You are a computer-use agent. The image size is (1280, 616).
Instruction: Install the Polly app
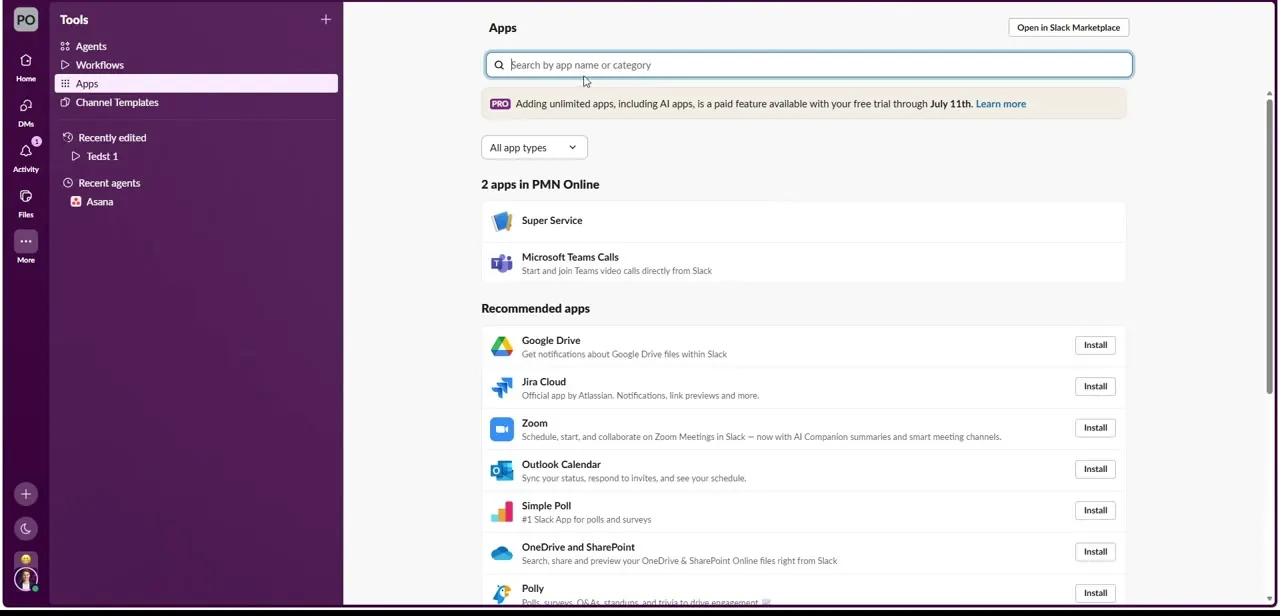pyautogui.click(x=1095, y=593)
